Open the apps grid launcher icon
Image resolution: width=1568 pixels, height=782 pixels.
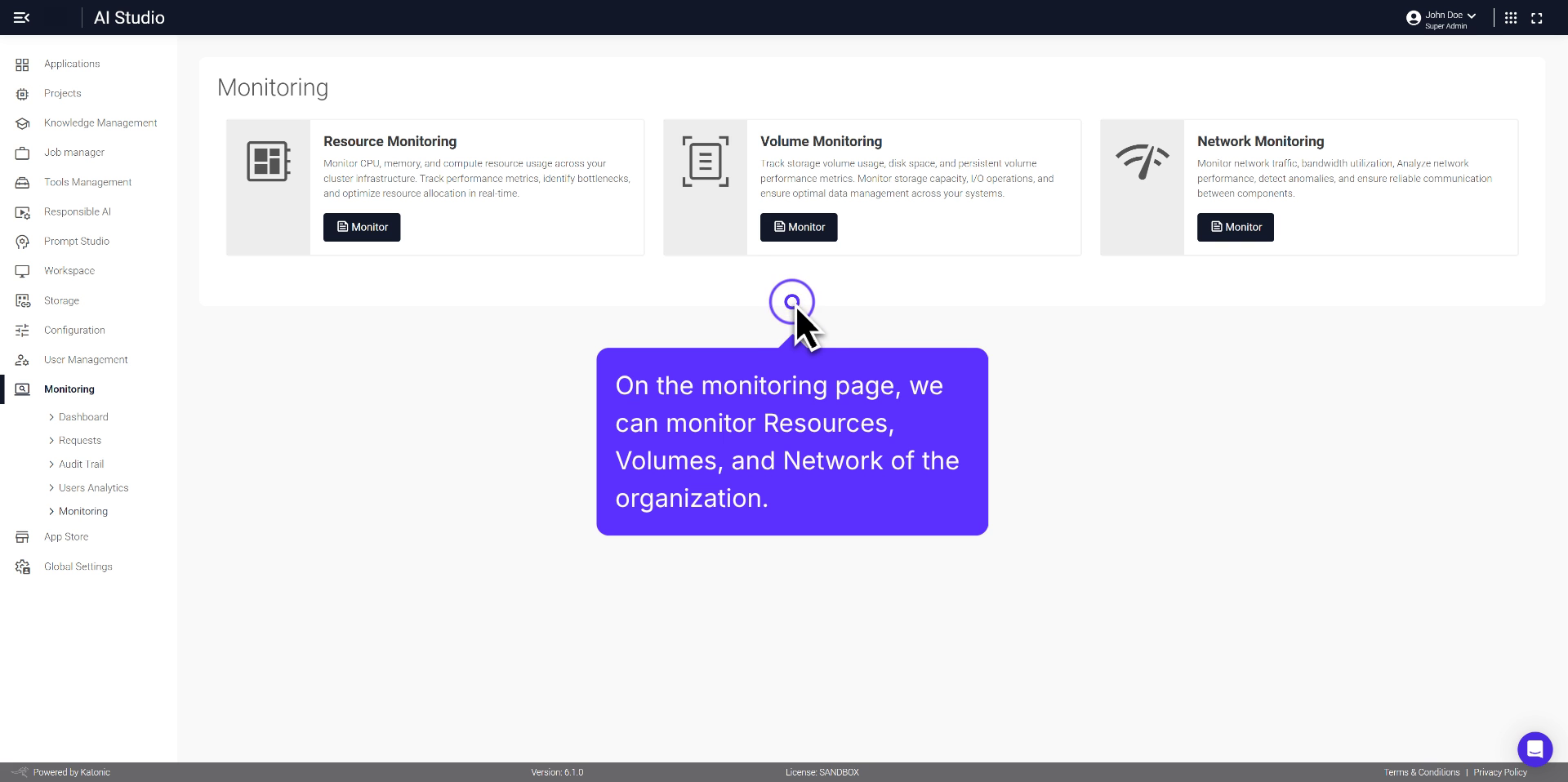coord(1511,18)
